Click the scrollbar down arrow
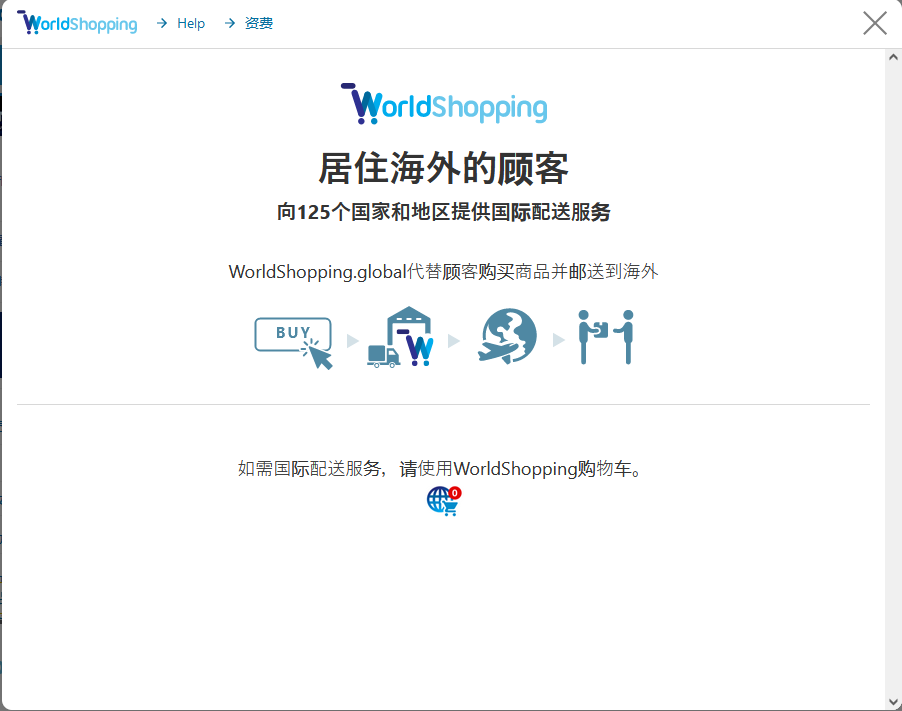The height and width of the screenshot is (711, 902). [x=893, y=702]
